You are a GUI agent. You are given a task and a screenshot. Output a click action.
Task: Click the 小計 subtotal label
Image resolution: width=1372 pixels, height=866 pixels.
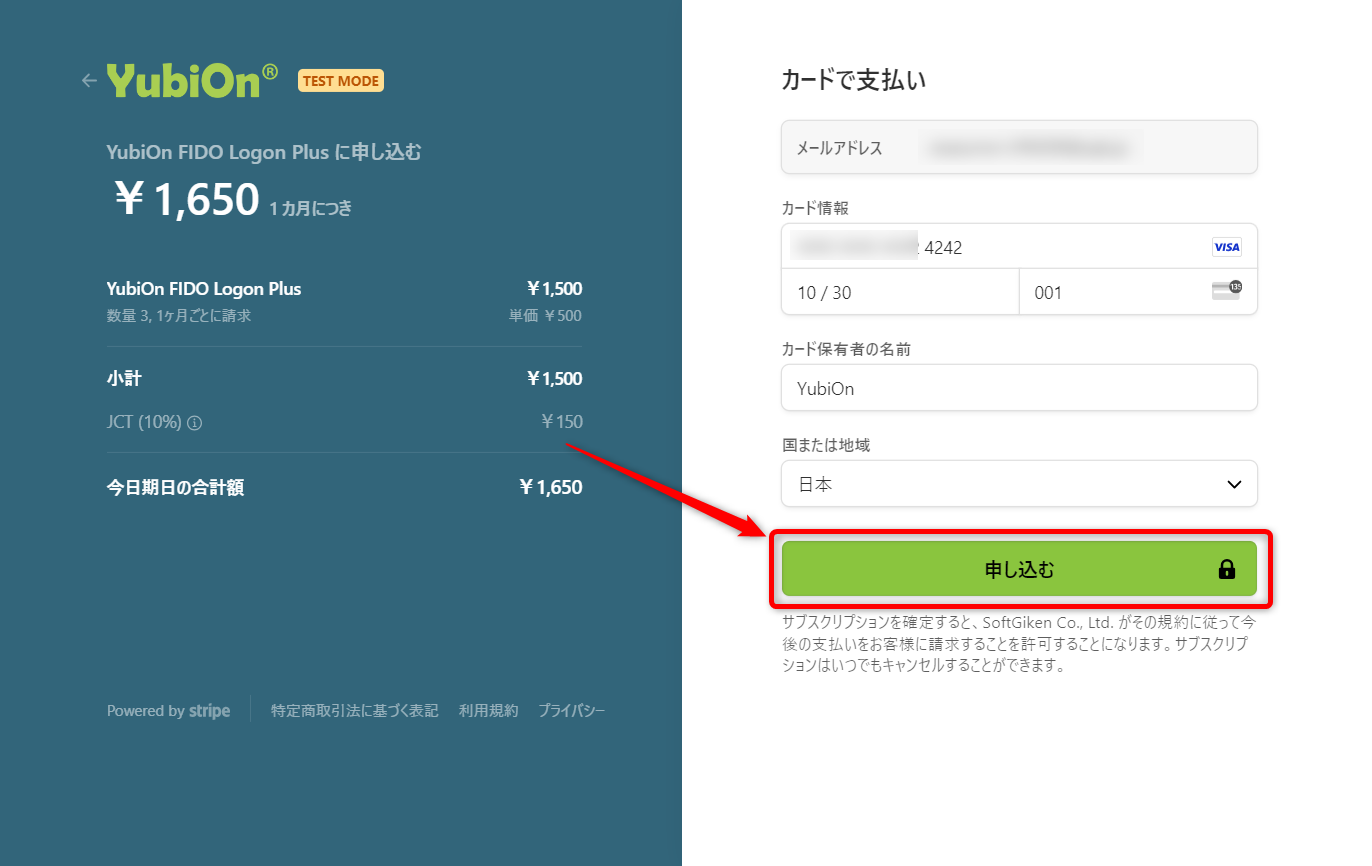click(x=123, y=379)
